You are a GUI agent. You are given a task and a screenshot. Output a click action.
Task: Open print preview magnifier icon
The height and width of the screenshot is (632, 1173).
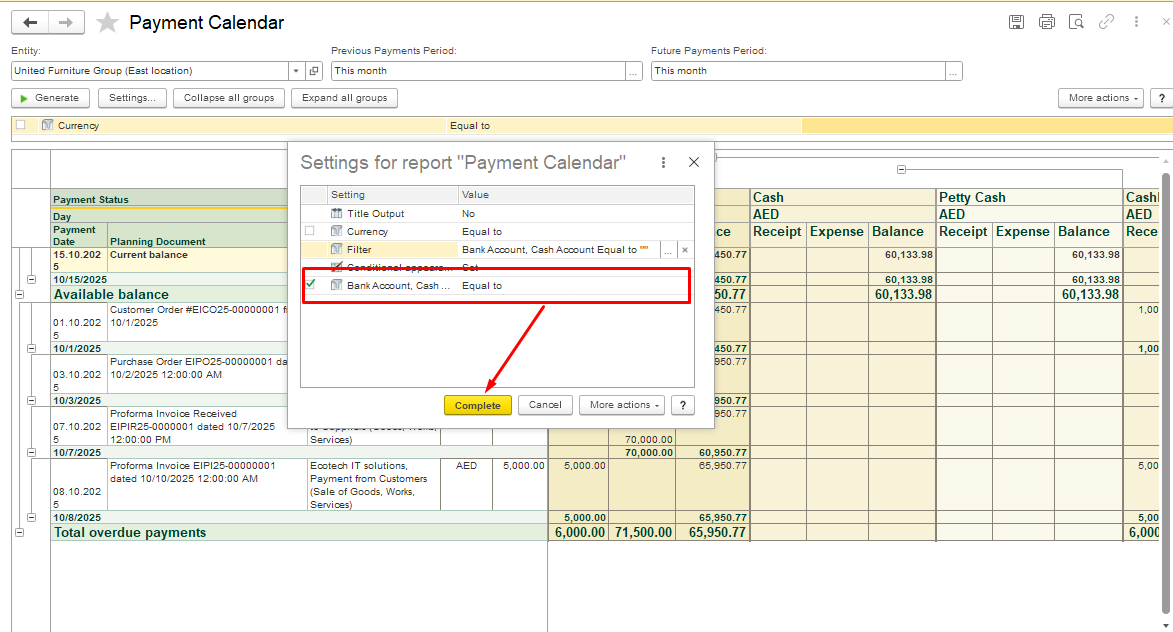(x=1076, y=22)
